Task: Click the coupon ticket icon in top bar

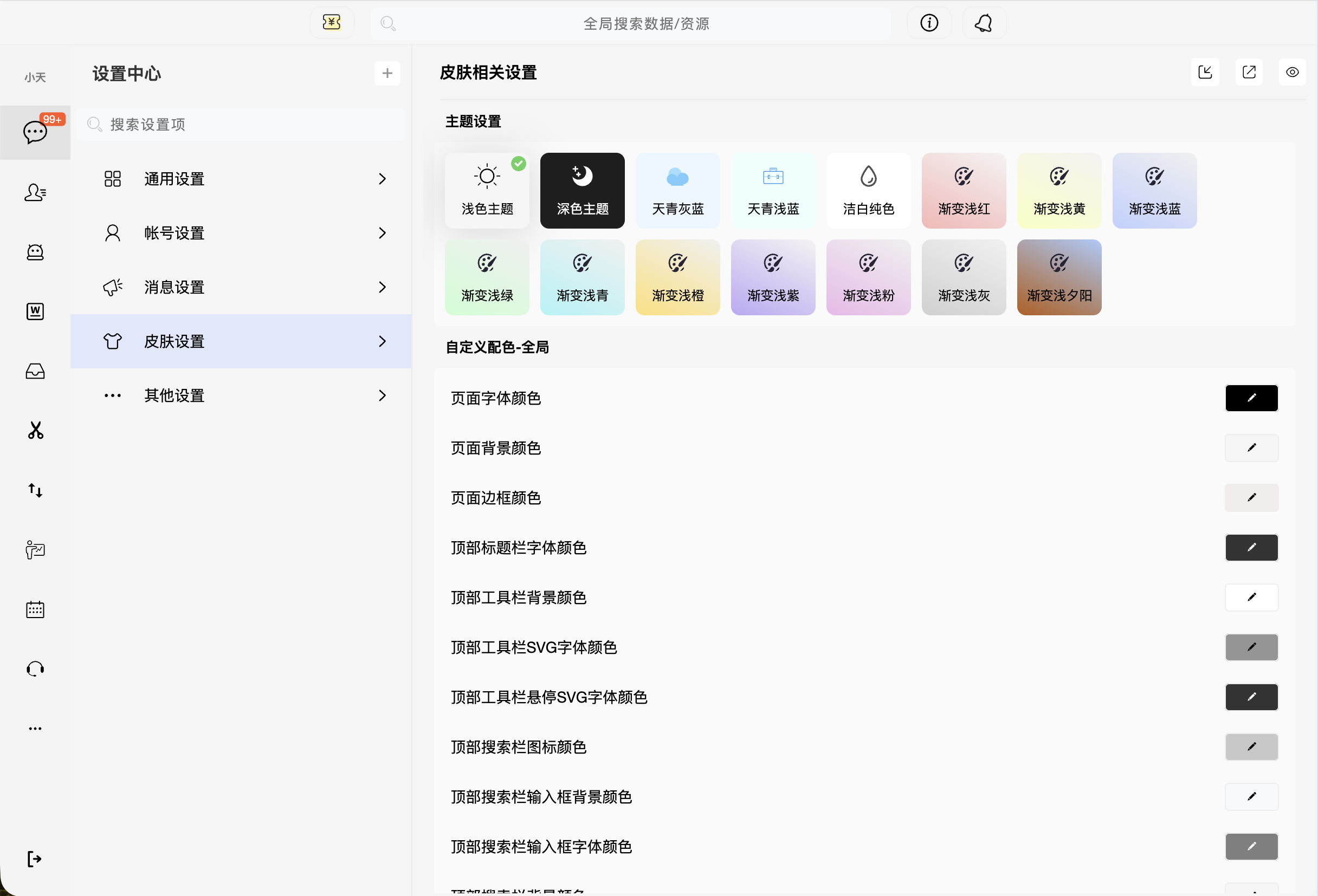Action: coord(332,23)
